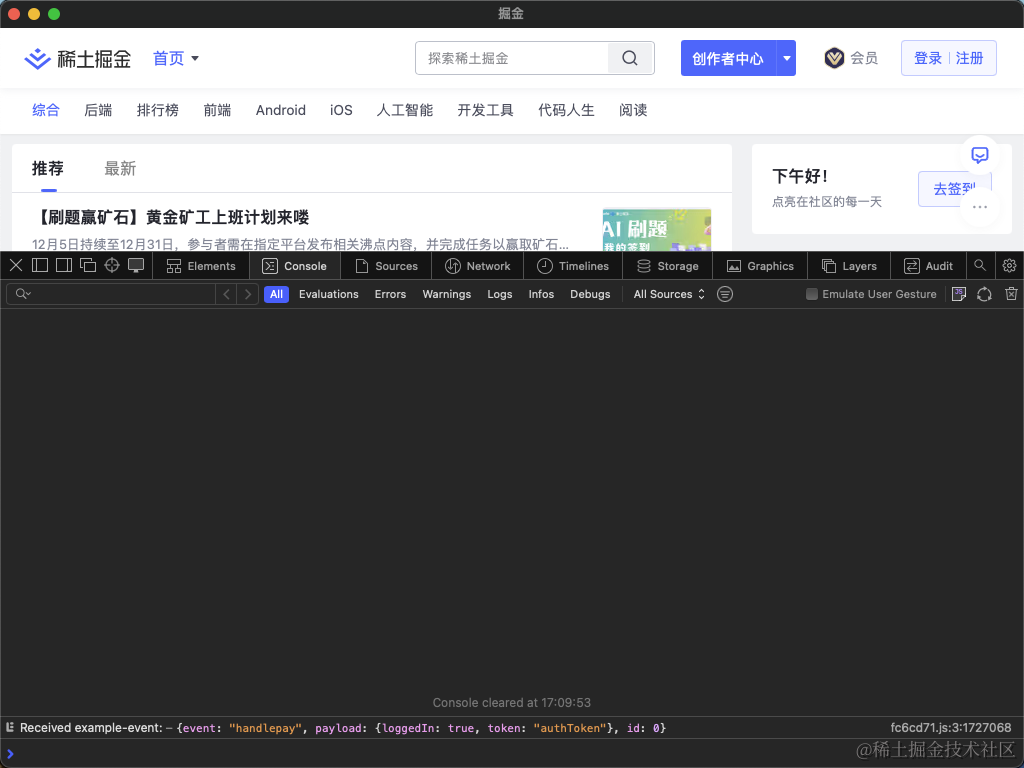This screenshot has height=768, width=1024.
Task: Select the iOS category
Action: 341,110
